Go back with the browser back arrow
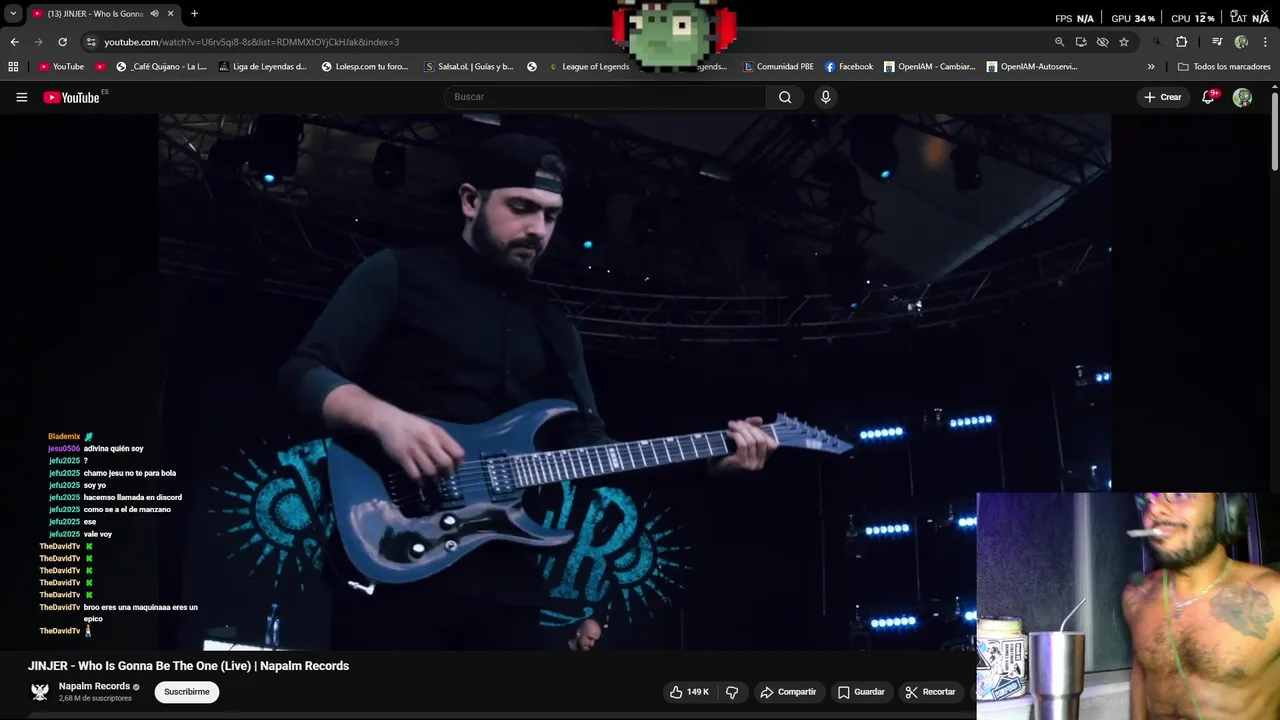This screenshot has height=720, width=1280. click(14, 42)
